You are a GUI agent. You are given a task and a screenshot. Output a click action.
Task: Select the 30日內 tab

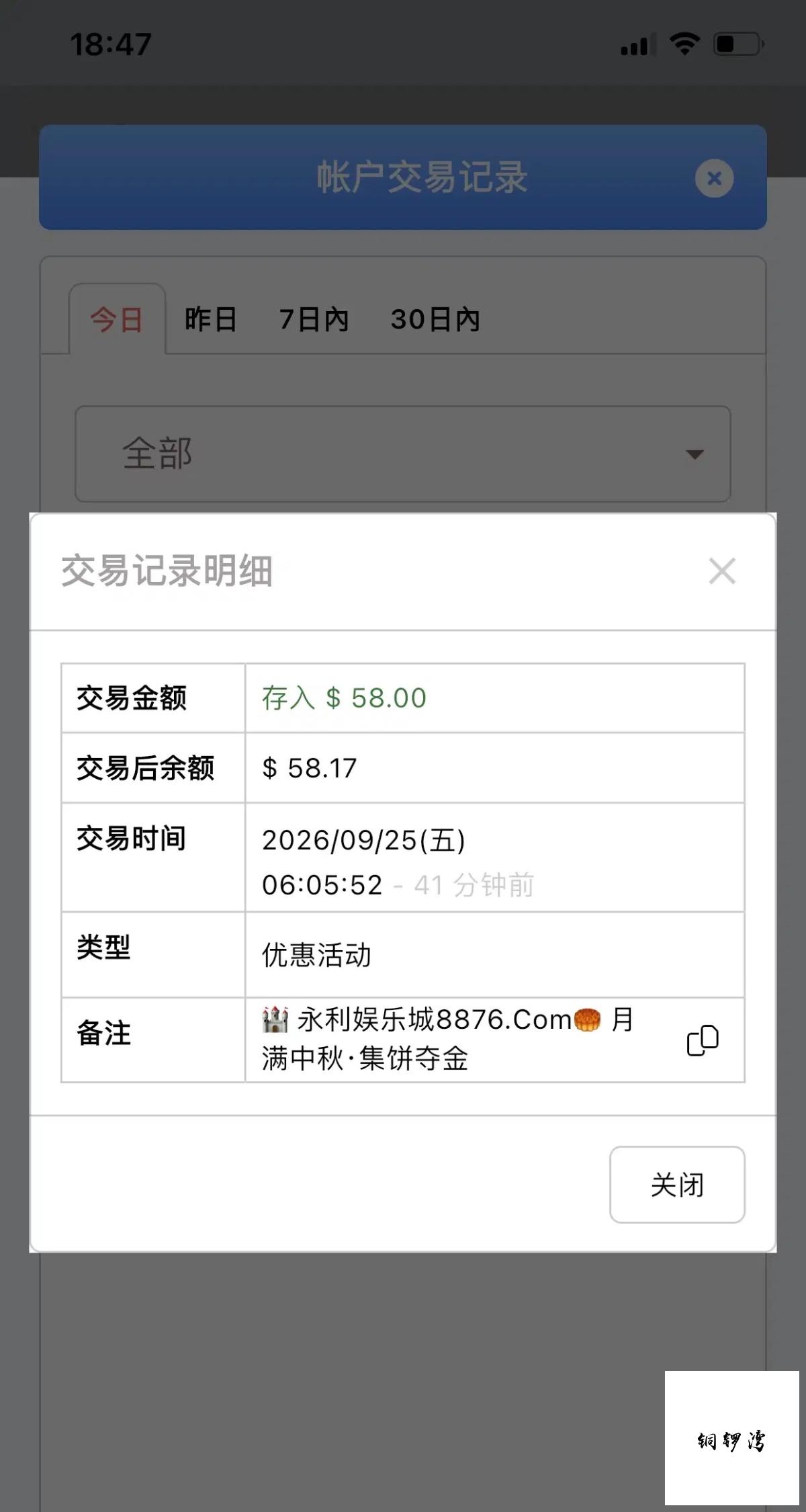click(435, 319)
